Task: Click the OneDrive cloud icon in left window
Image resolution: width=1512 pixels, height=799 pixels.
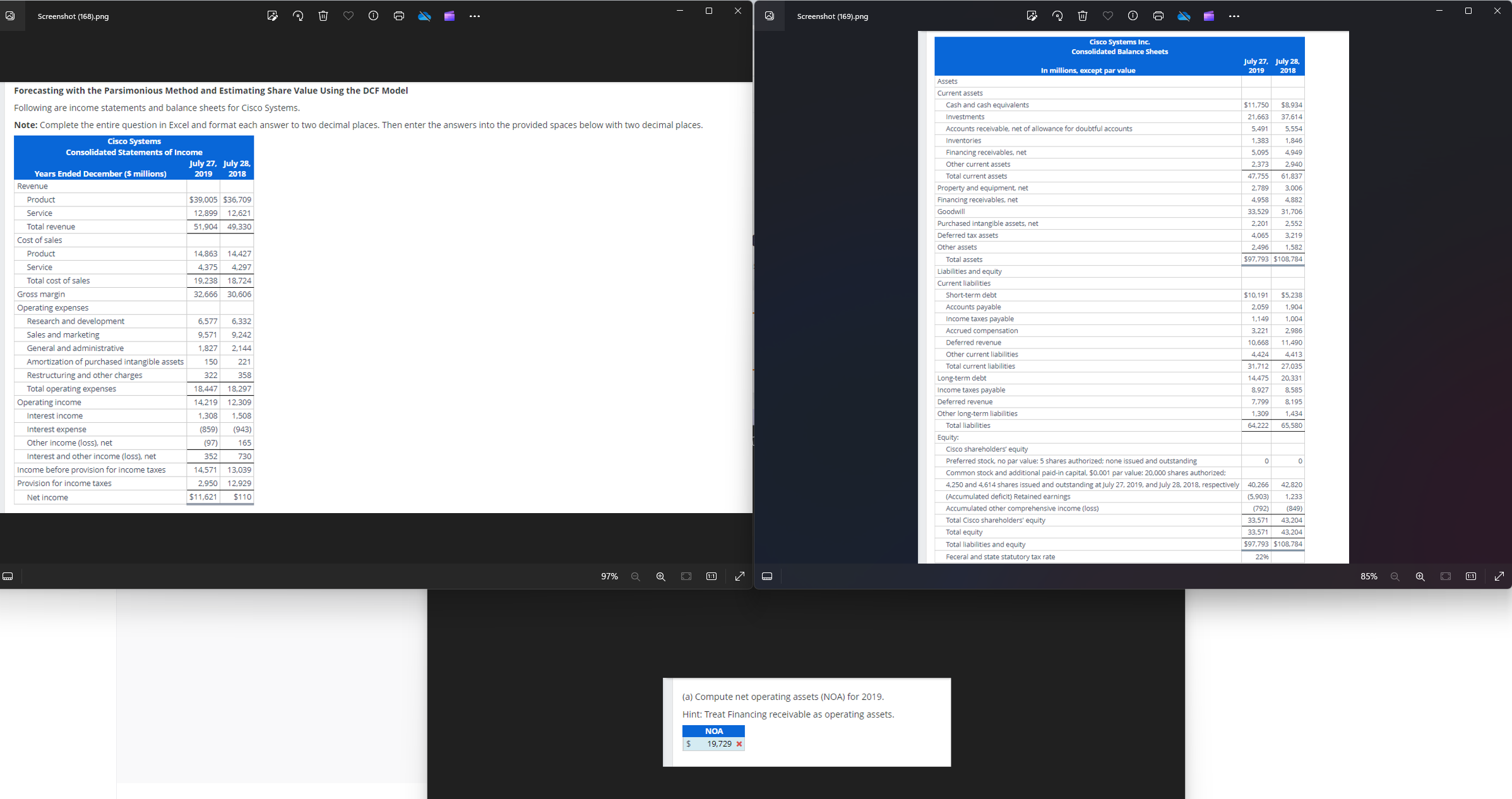Action: 424,16
